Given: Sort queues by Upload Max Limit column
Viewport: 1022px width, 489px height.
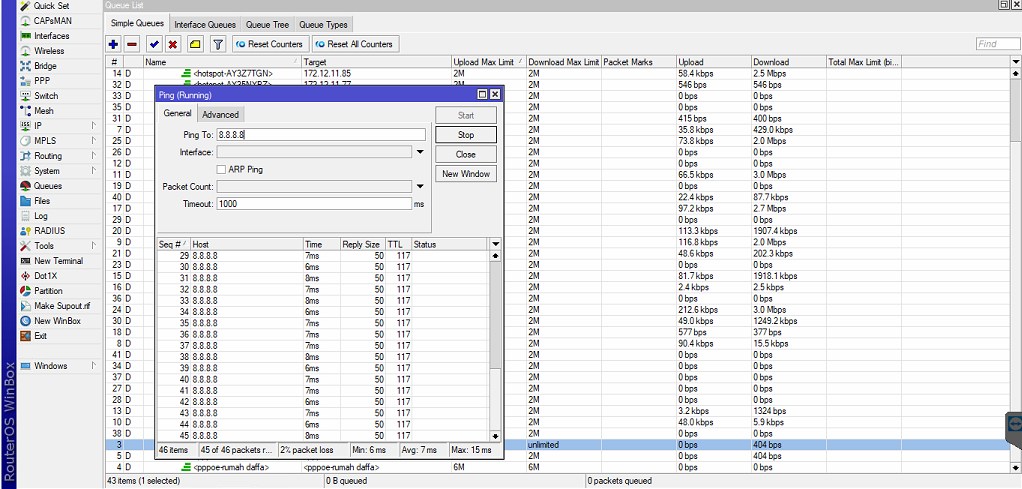Looking at the screenshot, I should [488, 62].
